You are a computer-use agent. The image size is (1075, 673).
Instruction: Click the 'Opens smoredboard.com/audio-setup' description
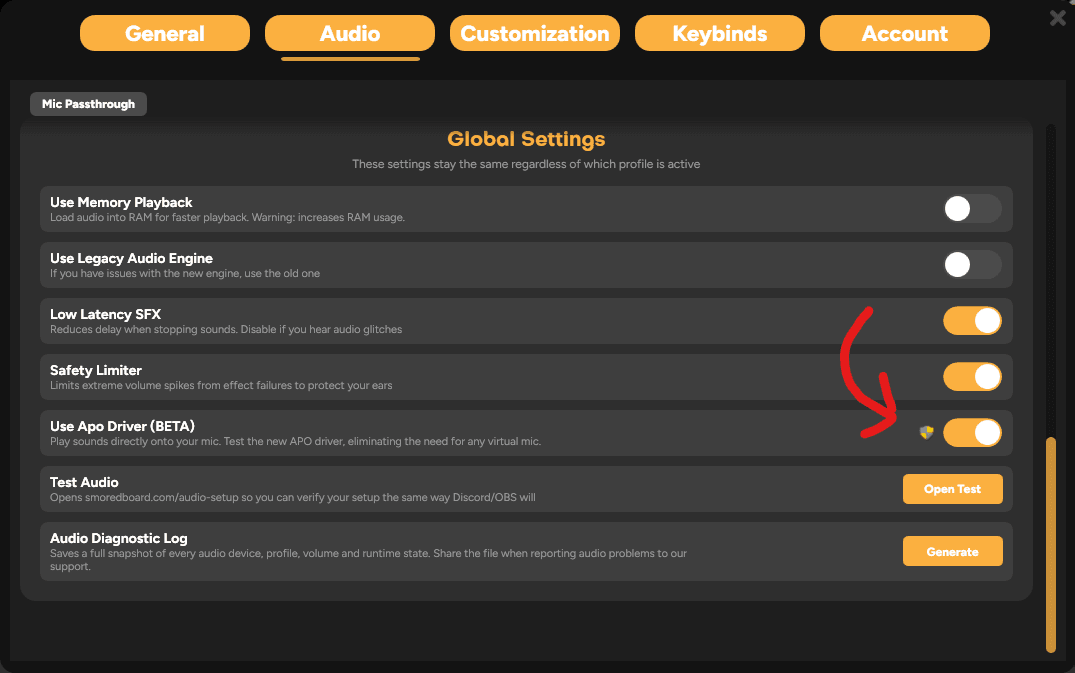tap(293, 498)
